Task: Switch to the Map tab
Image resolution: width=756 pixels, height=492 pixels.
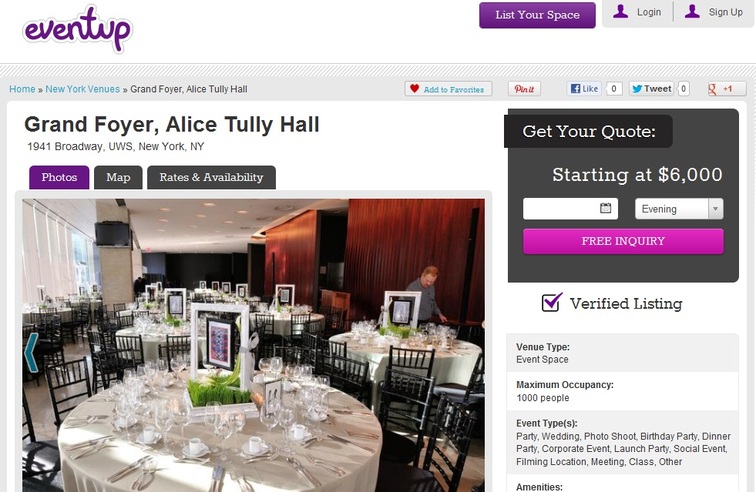Action: 118,178
